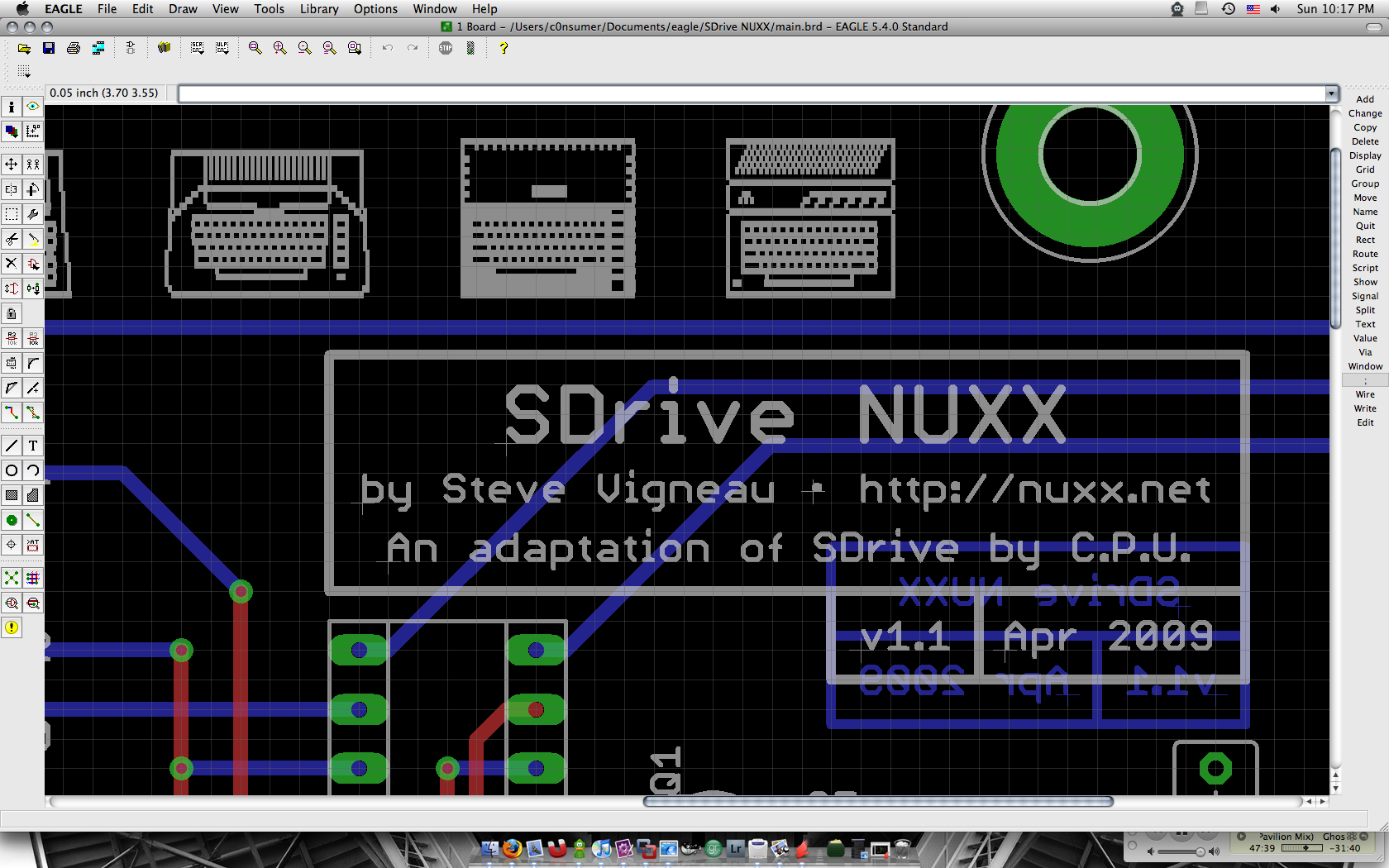Click the Route text command button
This screenshot has height=868, width=1389.
[1365, 254]
